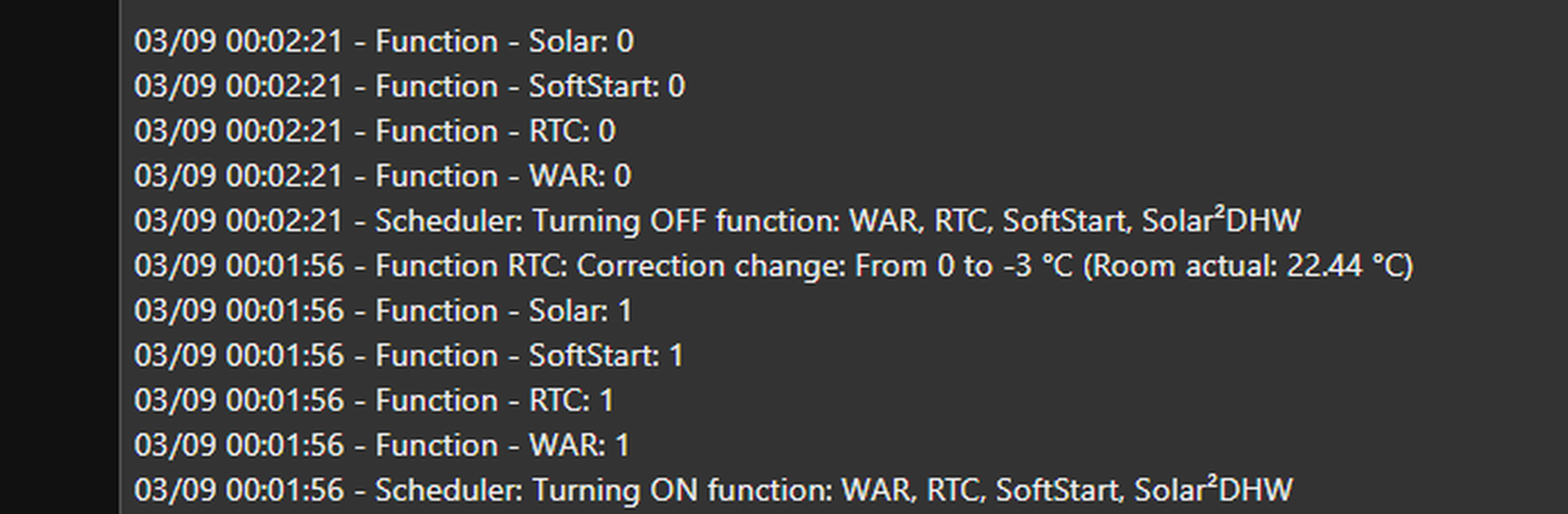Click the timestamp of the Turning OFF entry
The width and height of the screenshot is (1568, 514).
click(x=239, y=221)
